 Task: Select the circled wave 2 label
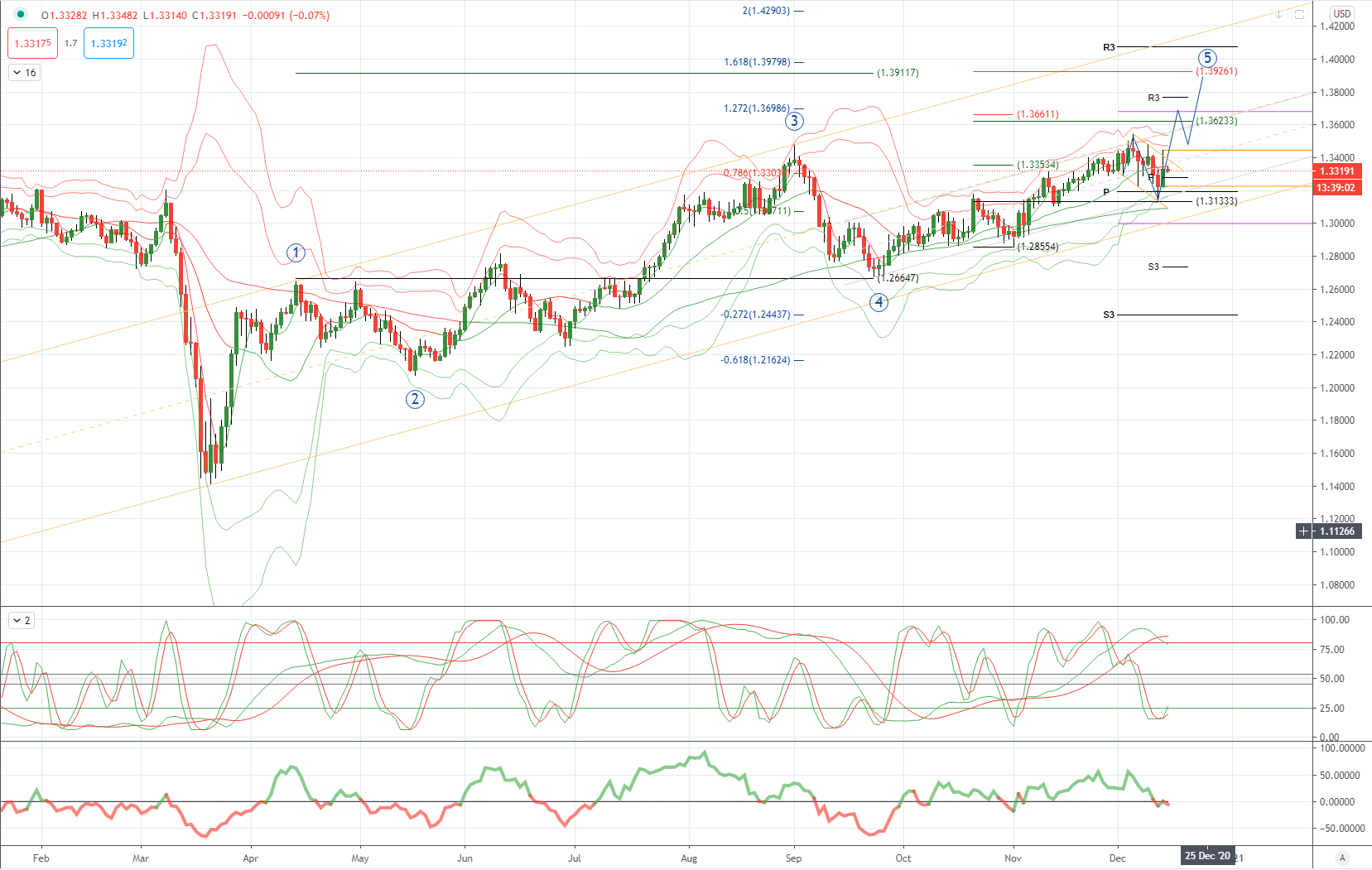415,399
